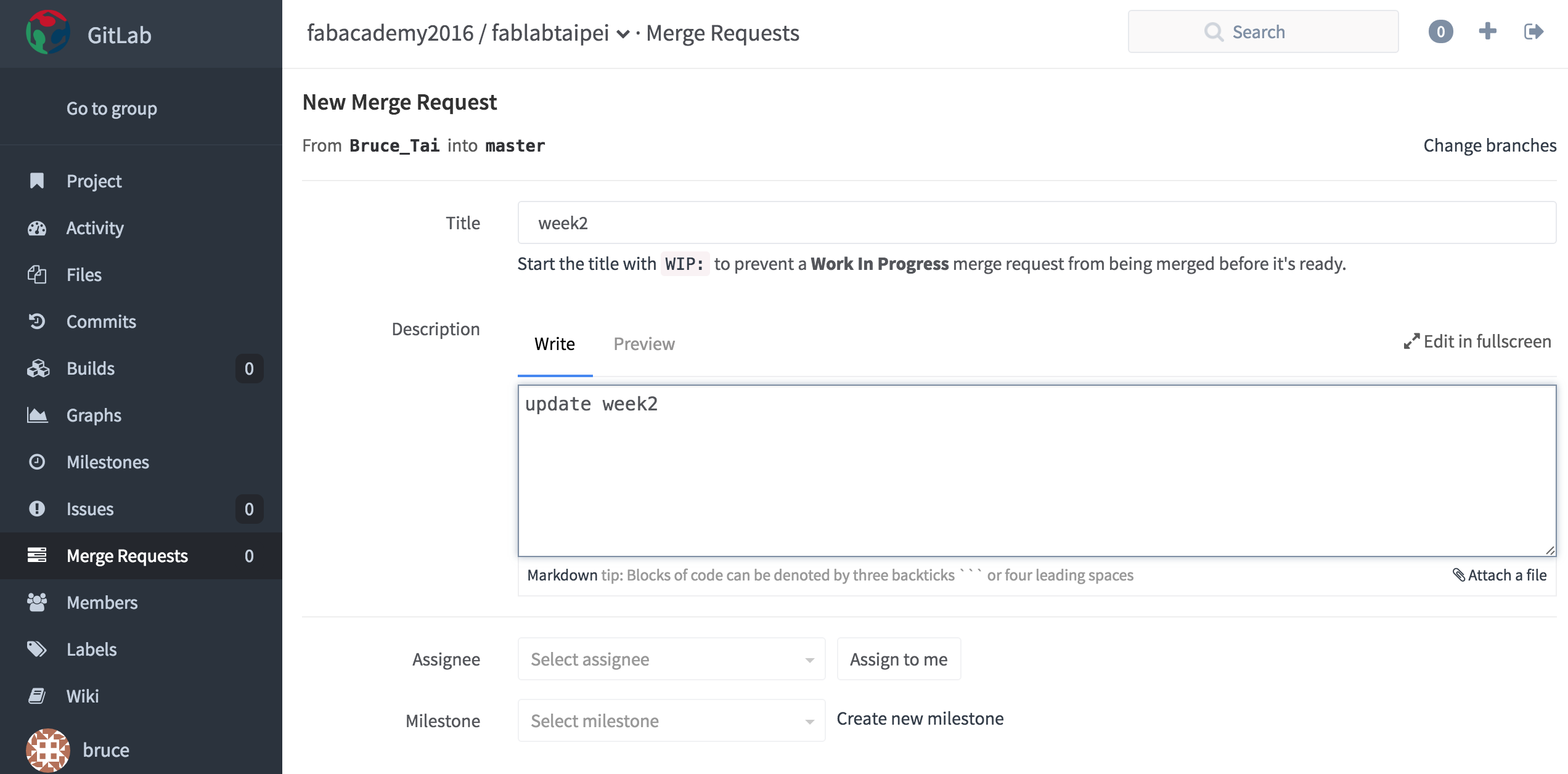Click the paperclip attach icon

(1459, 575)
